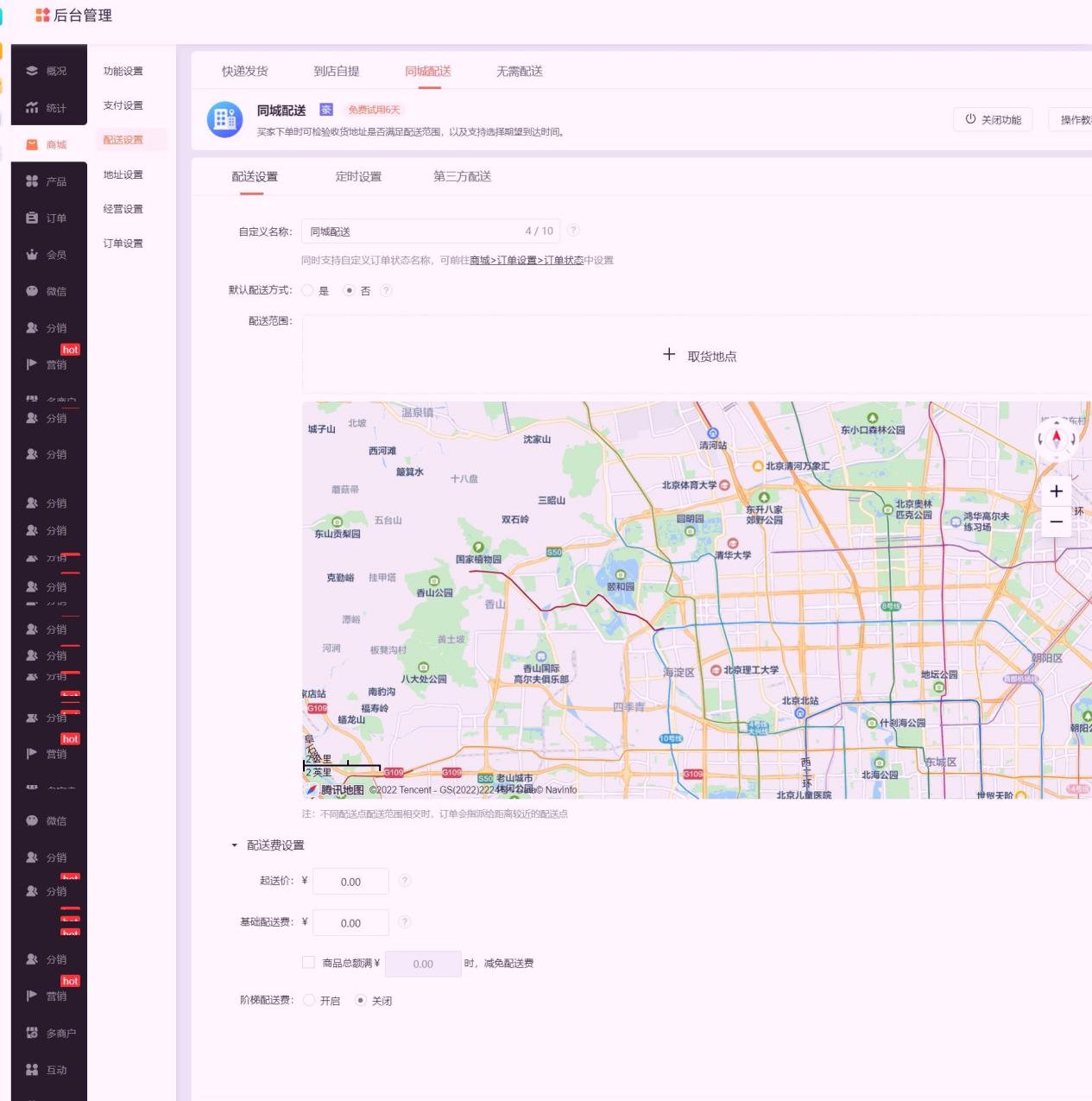Click the 概况 overview sidebar icon
The height and width of the screenshot is (1101, 1092).
[x=32, y=71]
